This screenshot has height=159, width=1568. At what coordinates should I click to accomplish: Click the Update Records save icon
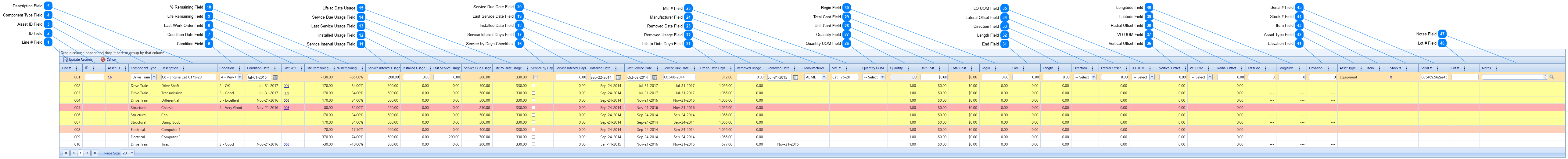[x=66, y=60]
